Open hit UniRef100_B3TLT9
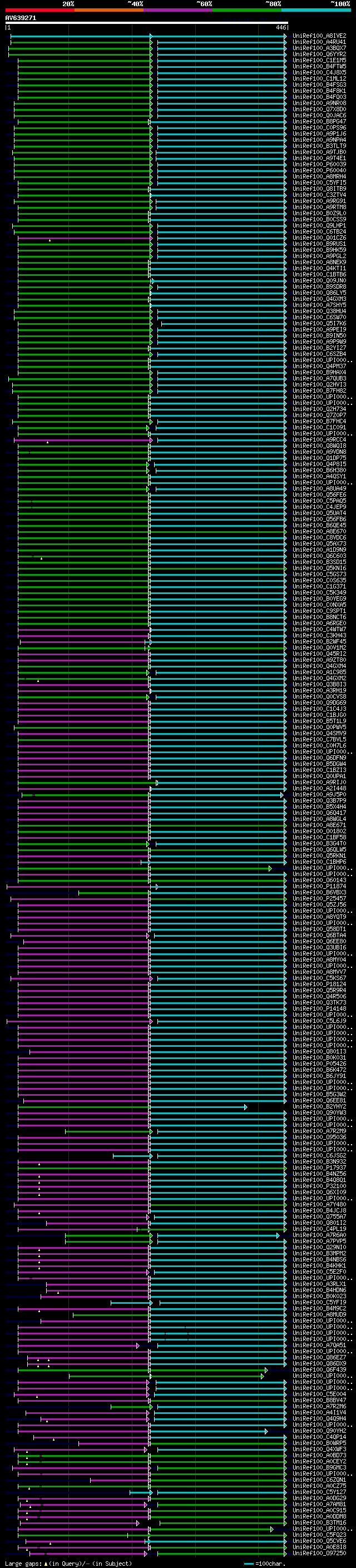This screenshot has width=356, height=1568. coord(319,146)
